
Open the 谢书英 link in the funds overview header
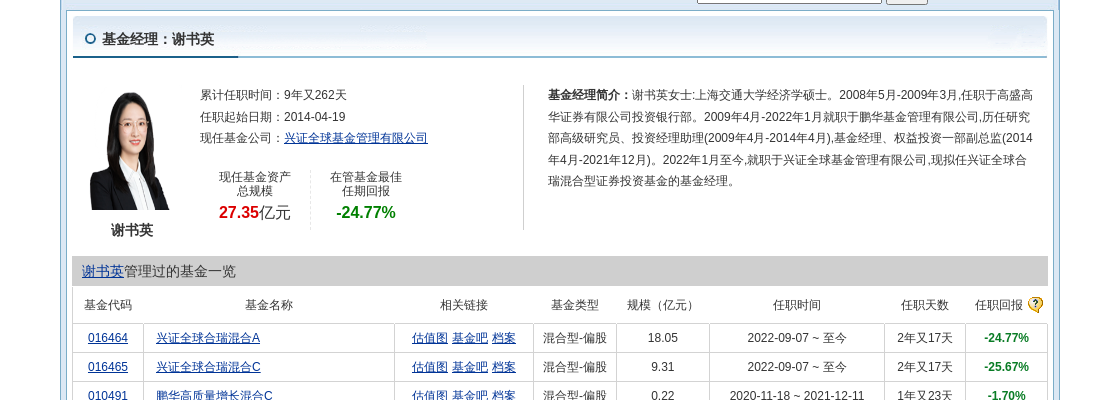102,271
